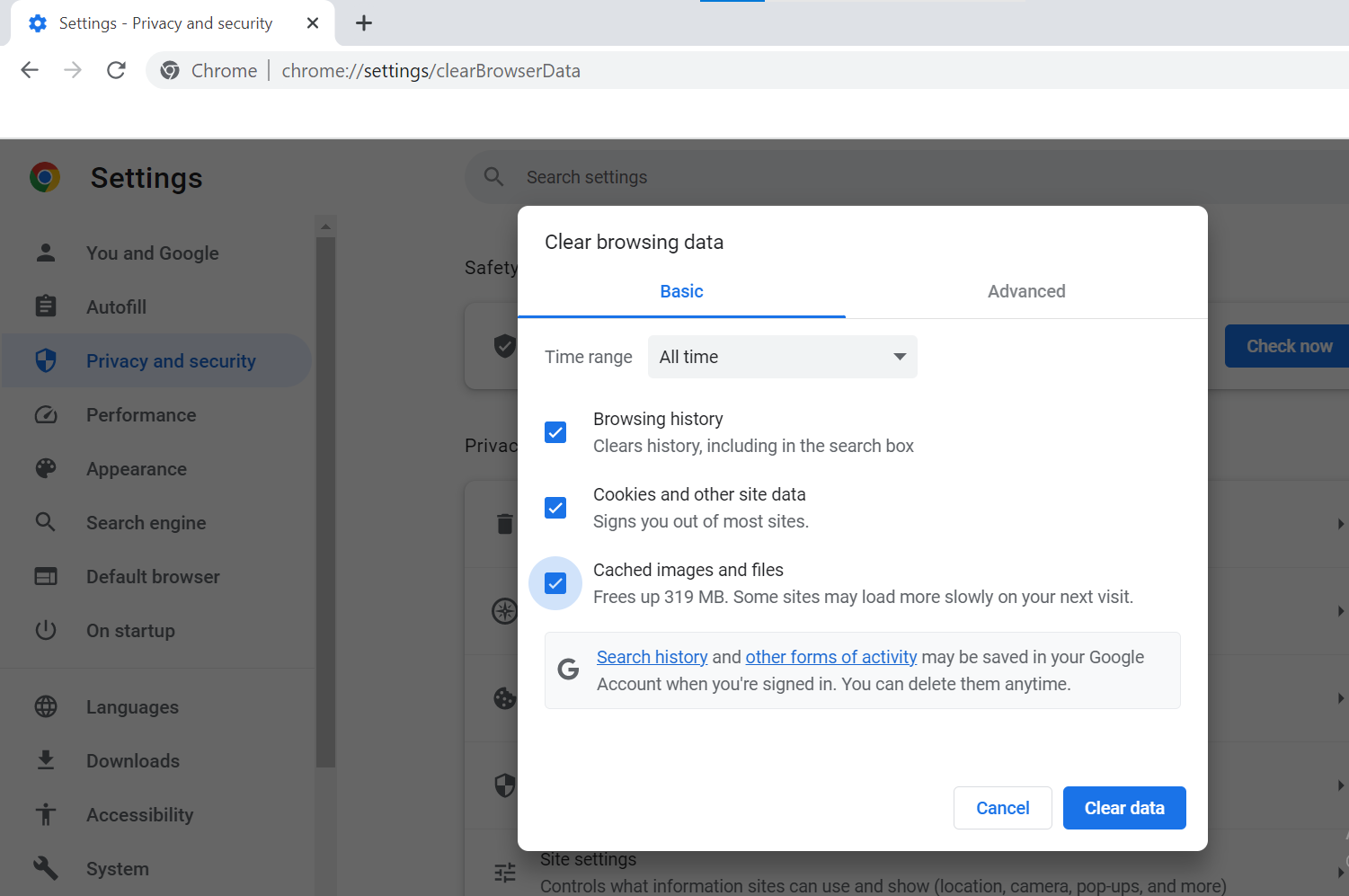Click the Languages globe icon in sidebar
Screen dimensions: 1349x896
point(46,707)
